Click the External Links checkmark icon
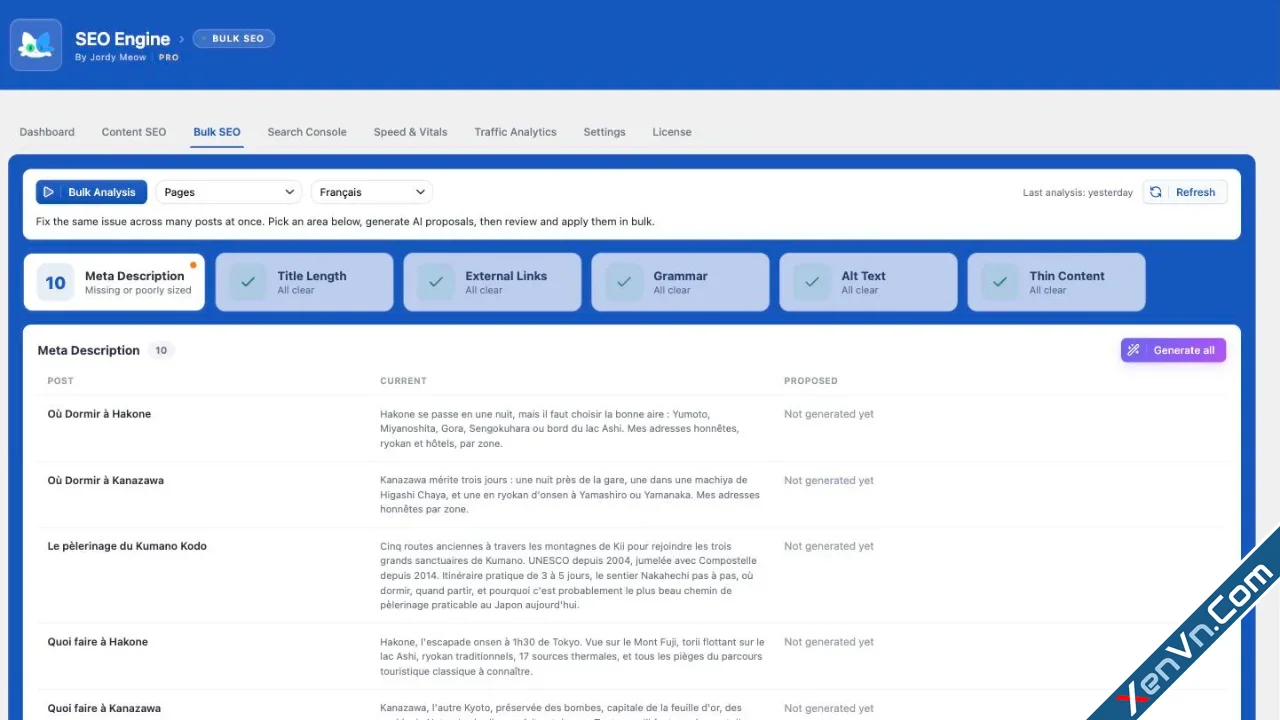 point(435,282)
